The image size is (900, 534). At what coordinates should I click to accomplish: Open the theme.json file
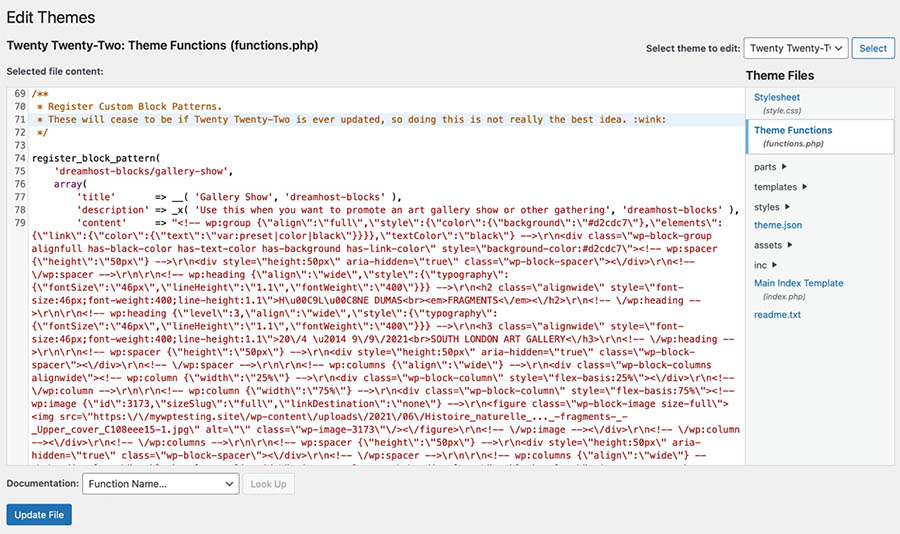coord(778,226)
